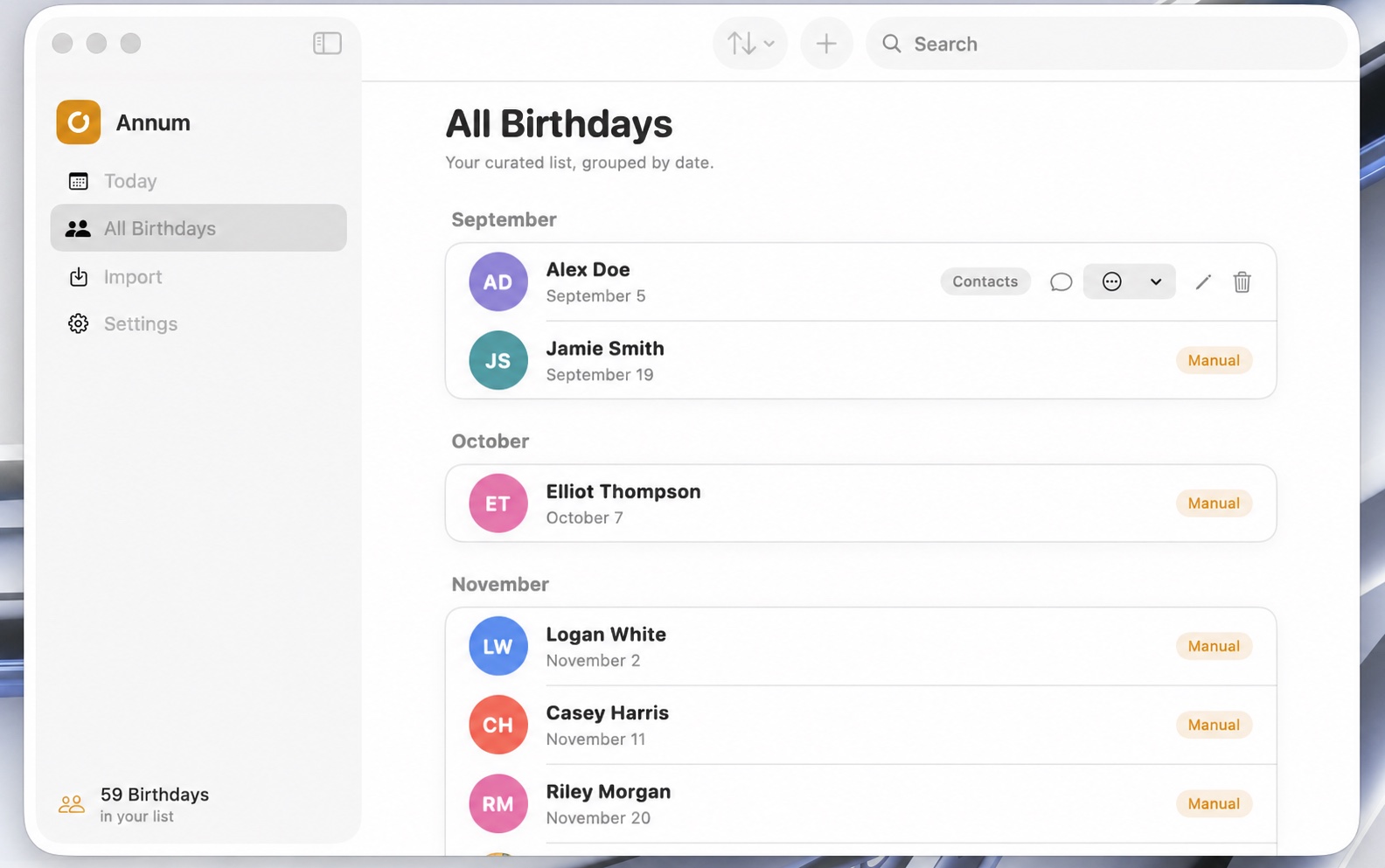The image size is (1385, 868).
Task: Click the October section header
Action: click(490, 441)
